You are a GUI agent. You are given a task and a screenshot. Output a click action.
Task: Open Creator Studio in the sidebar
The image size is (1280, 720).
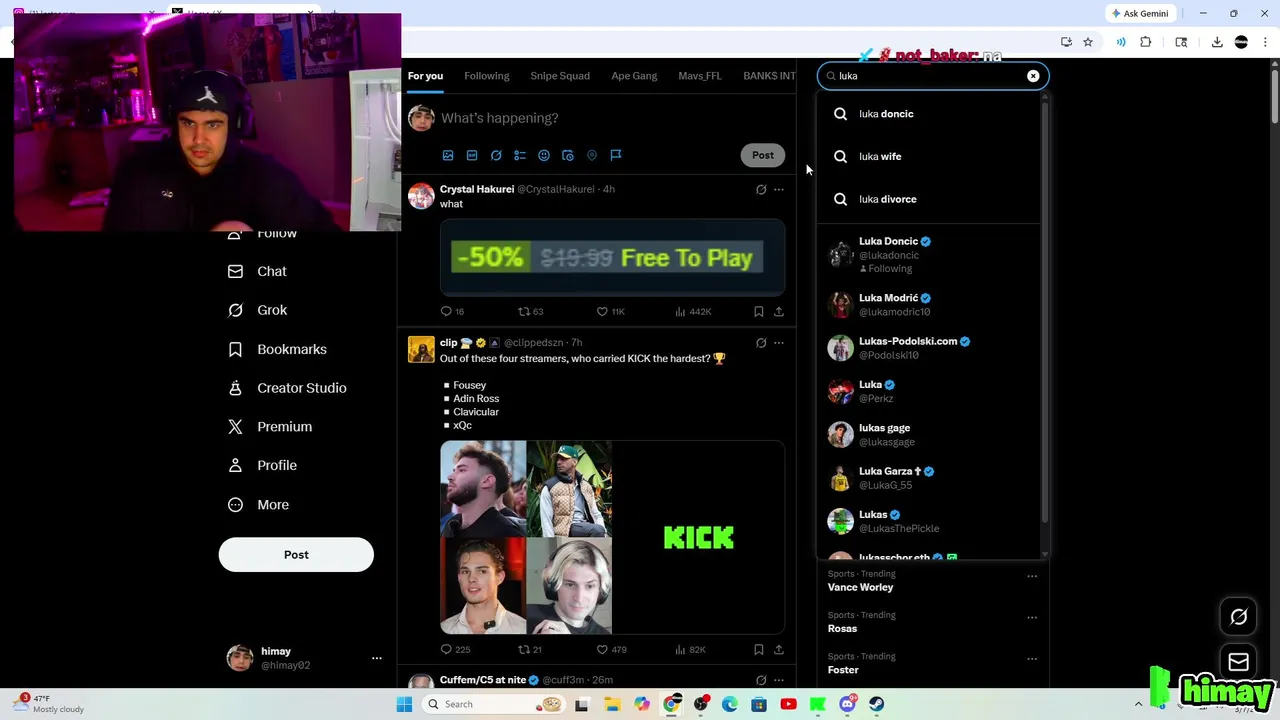[287, 388]
